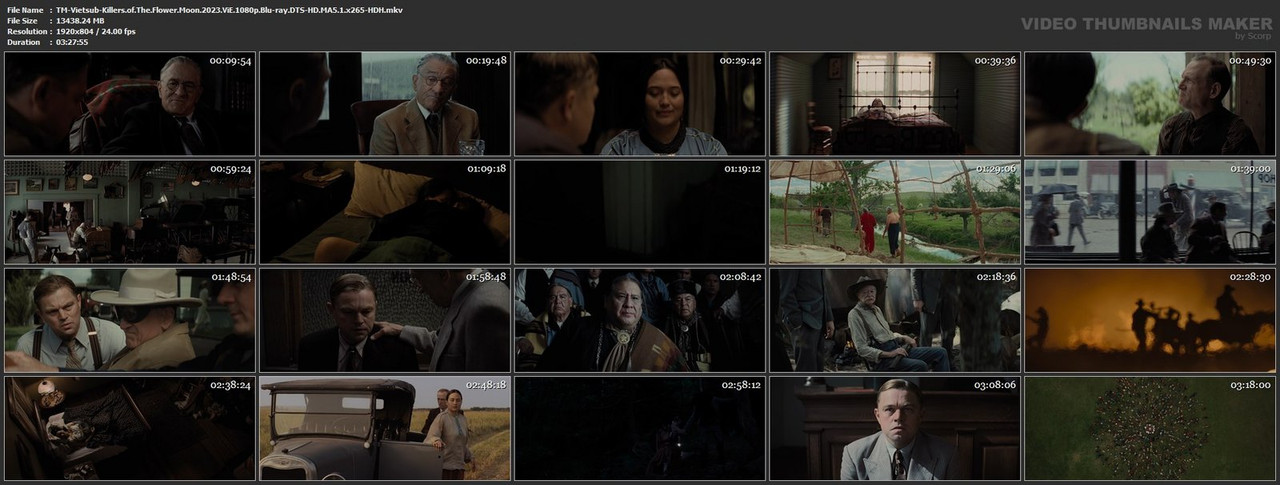Select the dark thumbnail at 02:58:12

[x=640, y=427]
